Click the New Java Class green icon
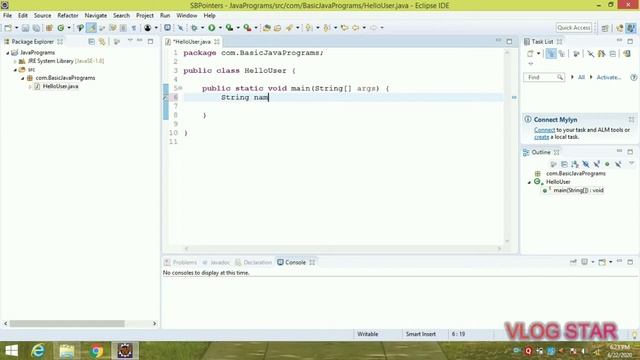Viewport: 640px width, 360px height. [x=61, y=28]
